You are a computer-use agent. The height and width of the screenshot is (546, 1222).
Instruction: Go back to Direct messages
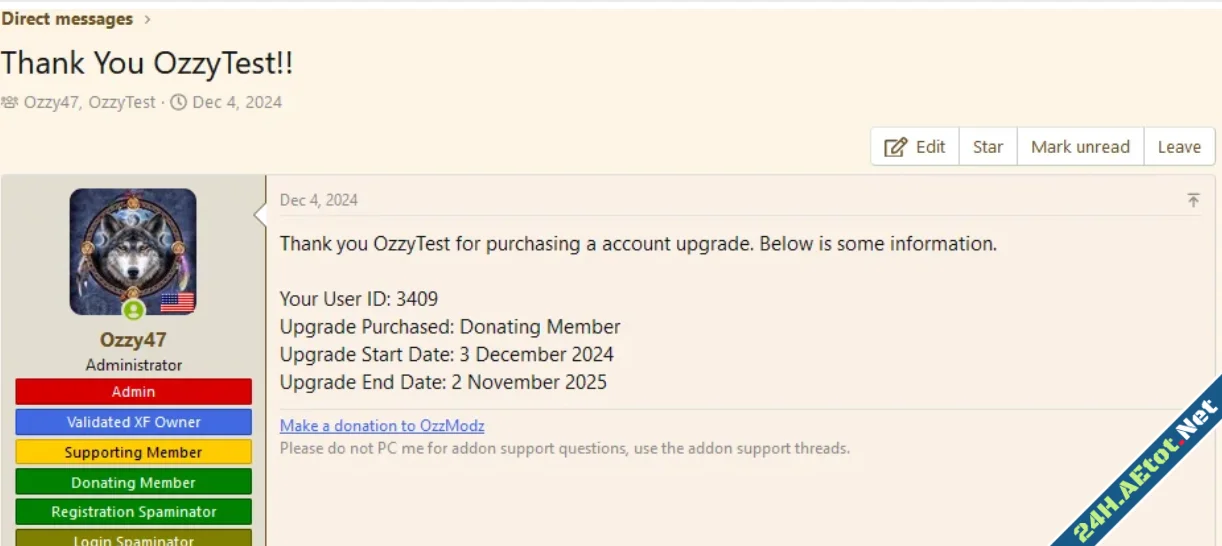tap(67, 19)
